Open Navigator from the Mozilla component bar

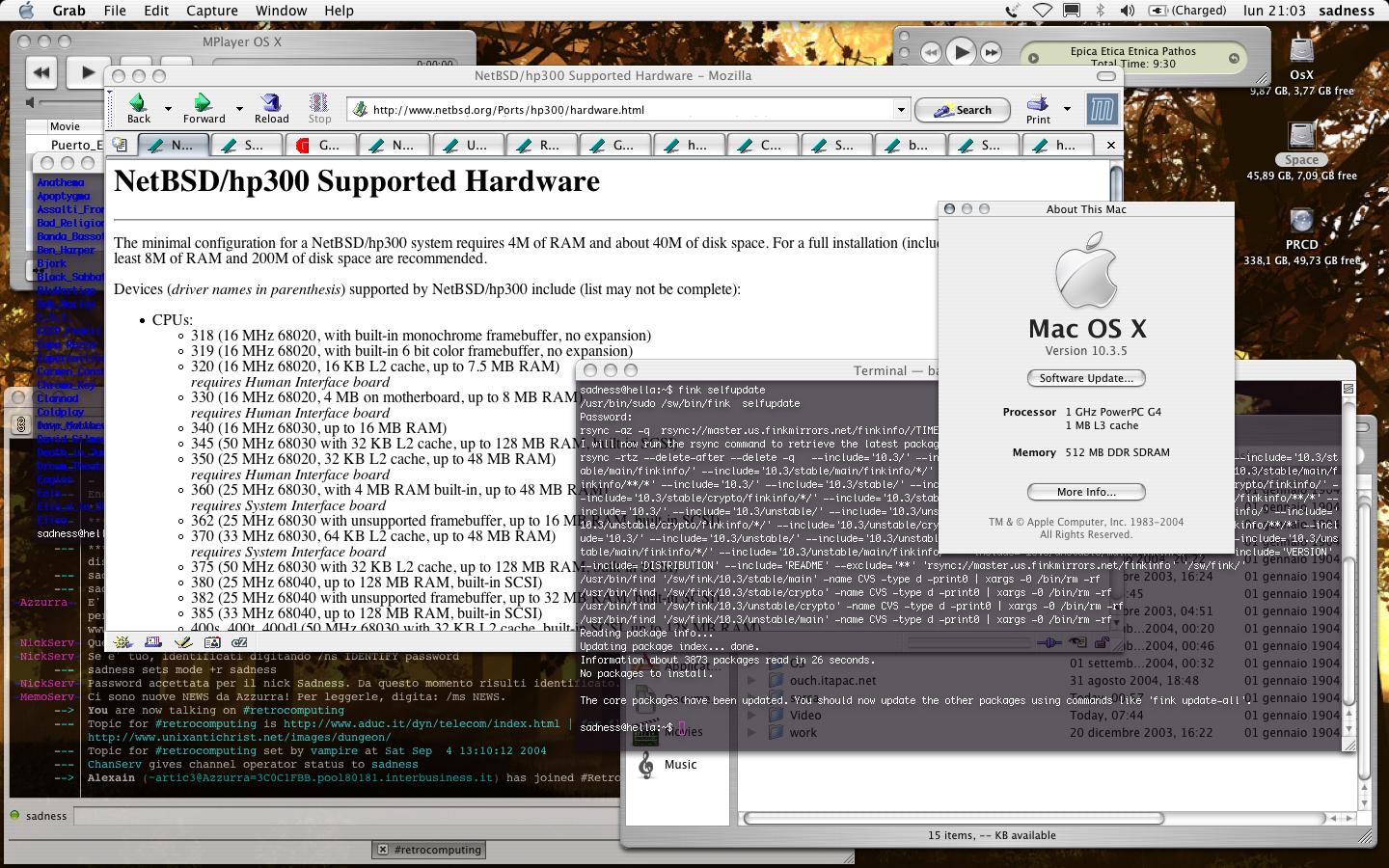123,641
